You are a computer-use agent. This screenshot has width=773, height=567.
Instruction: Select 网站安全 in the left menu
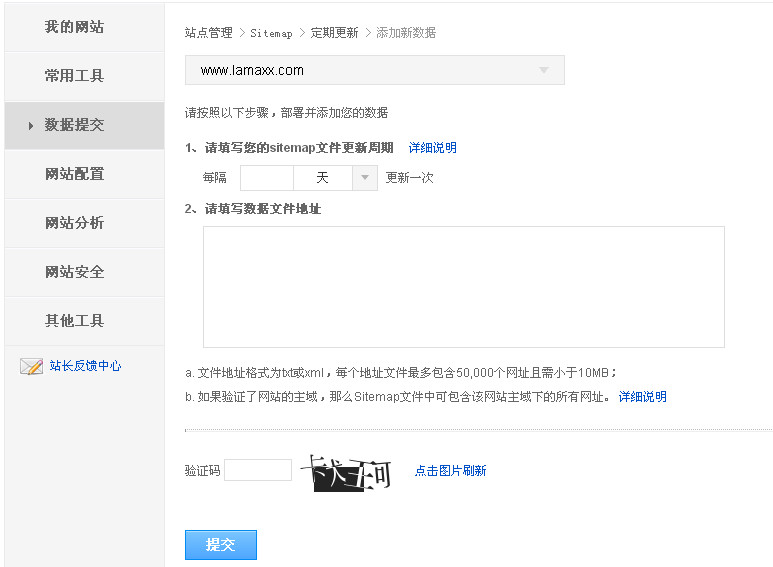pyautogui.click(x=74, y=272)
